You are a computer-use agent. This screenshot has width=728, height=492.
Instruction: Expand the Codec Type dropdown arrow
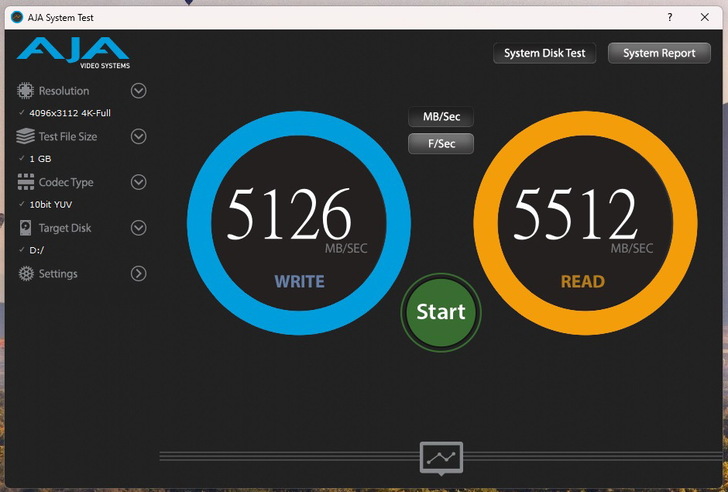138,182
